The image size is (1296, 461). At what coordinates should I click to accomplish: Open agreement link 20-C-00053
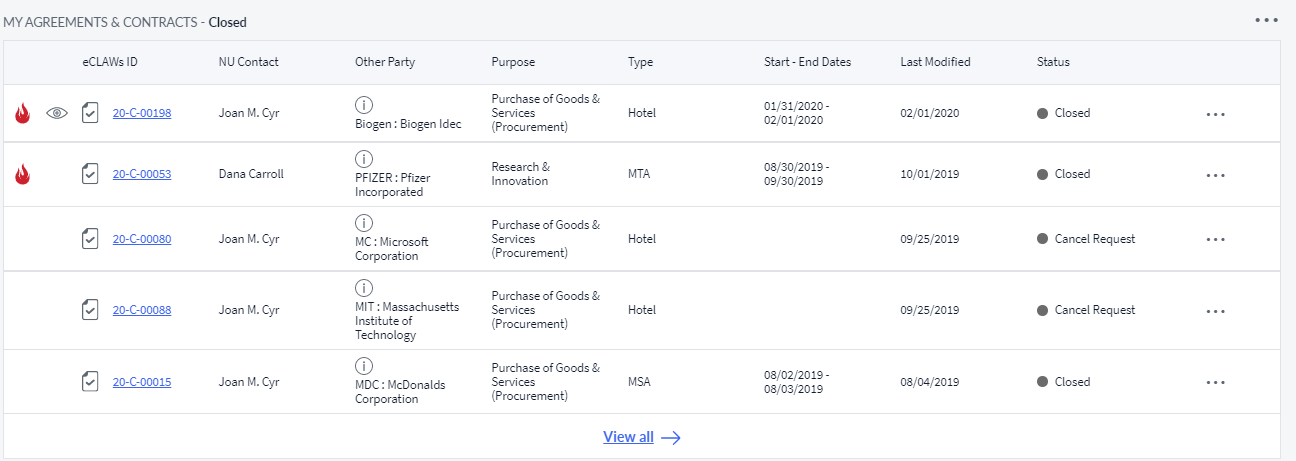coord(142,174)
